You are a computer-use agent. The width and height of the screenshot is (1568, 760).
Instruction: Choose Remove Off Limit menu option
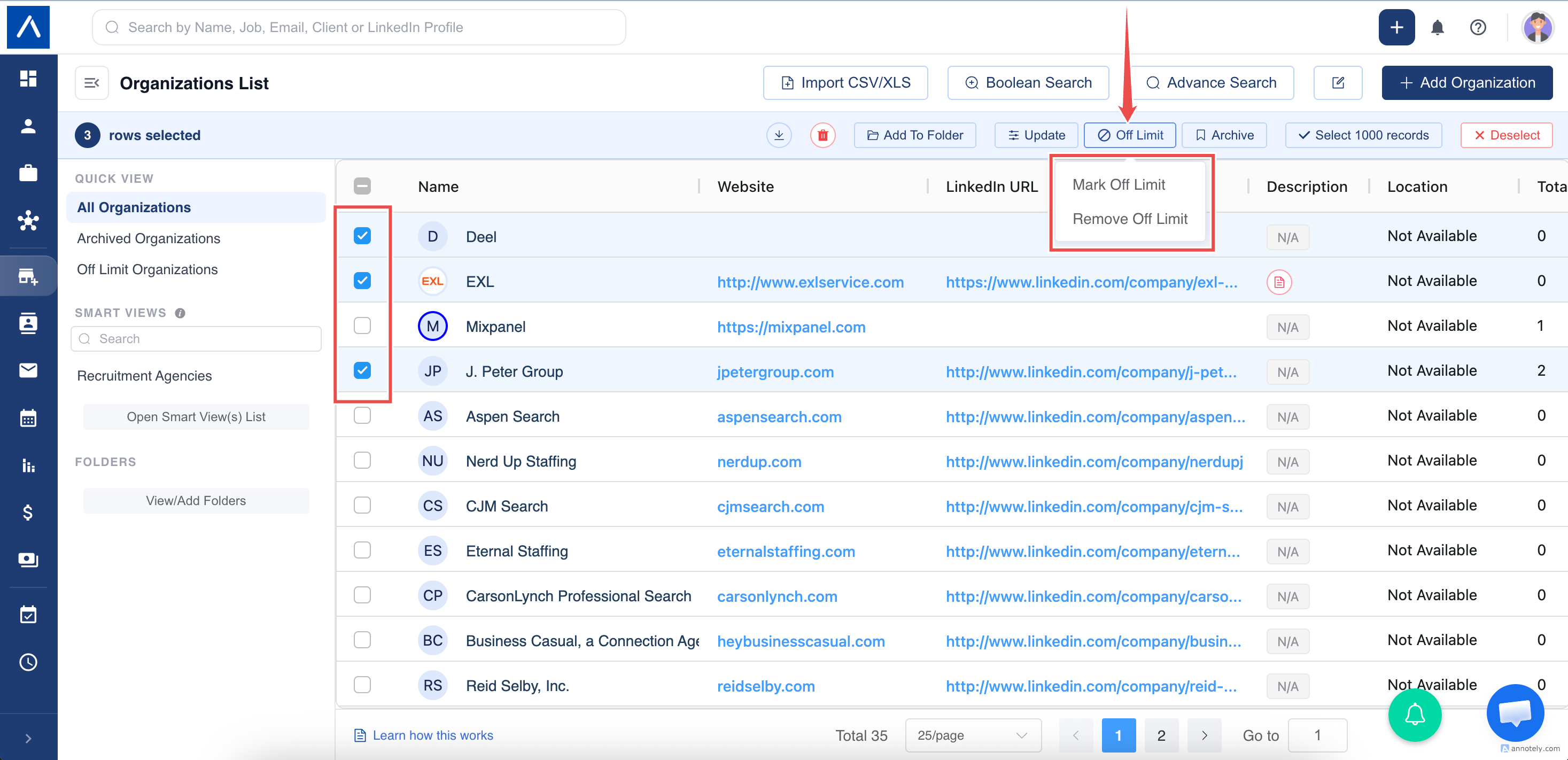1130,219
